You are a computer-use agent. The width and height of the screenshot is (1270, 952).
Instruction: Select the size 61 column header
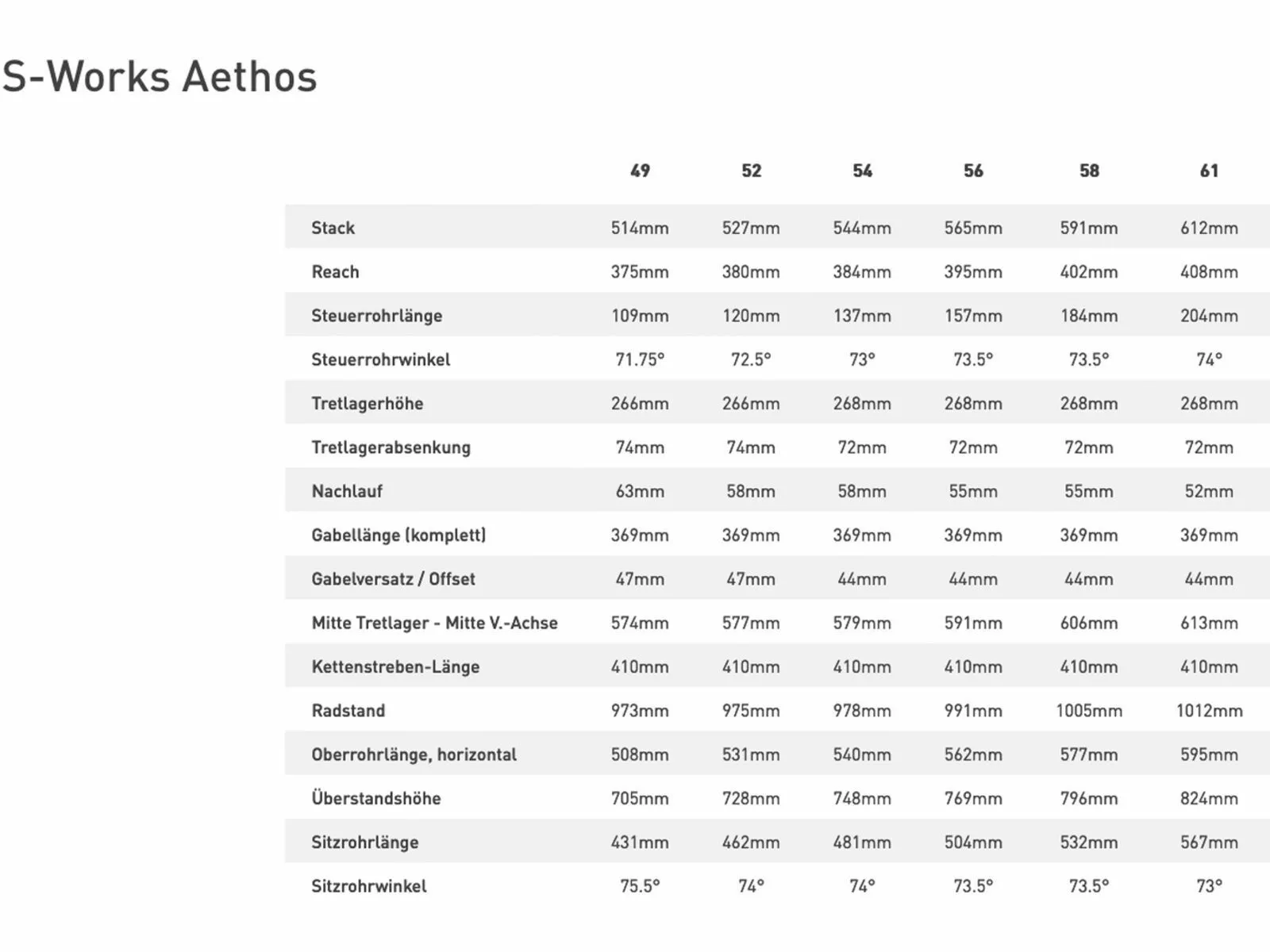1209,171
